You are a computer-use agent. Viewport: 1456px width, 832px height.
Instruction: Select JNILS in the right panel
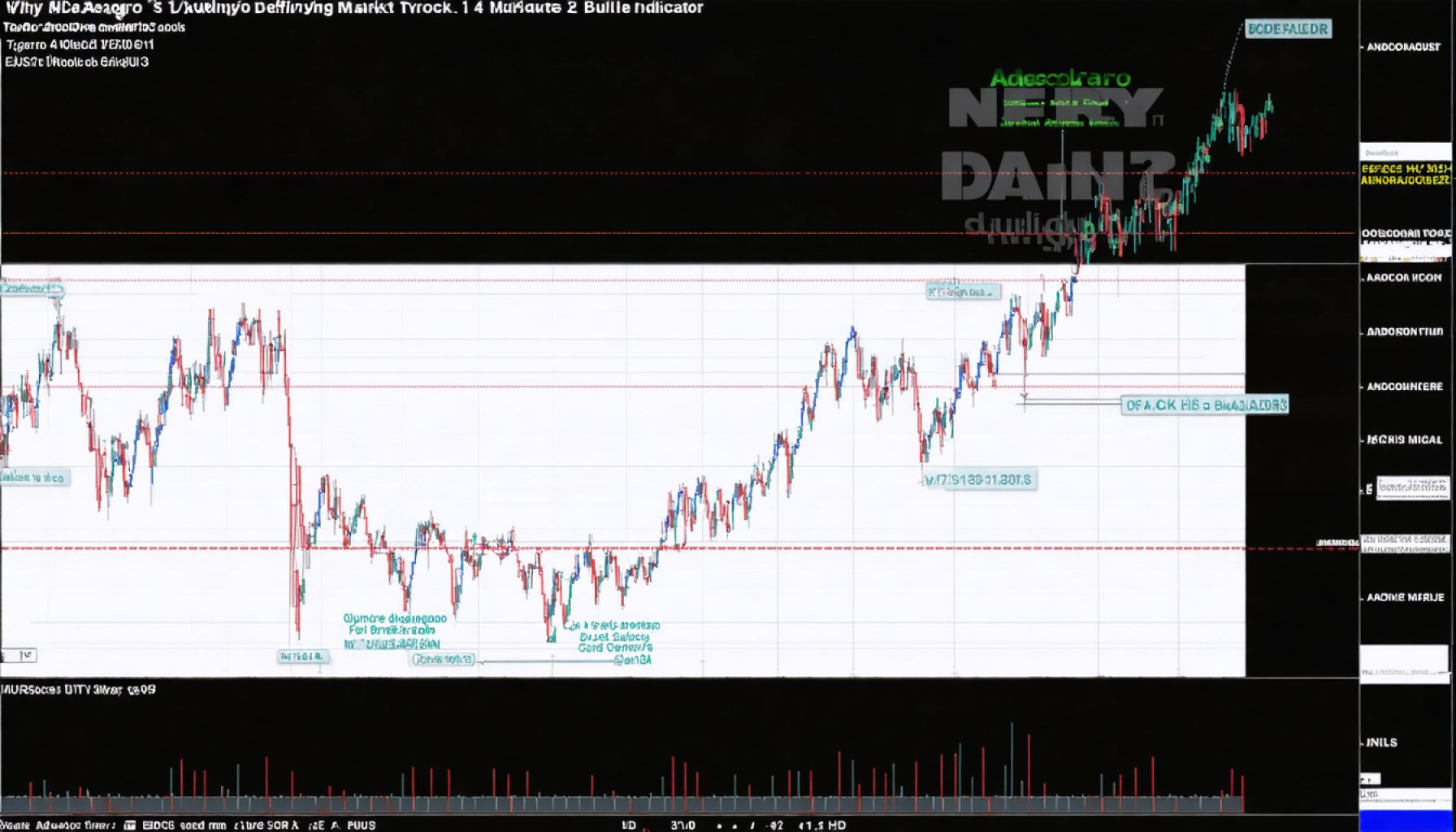(1381, 743)
